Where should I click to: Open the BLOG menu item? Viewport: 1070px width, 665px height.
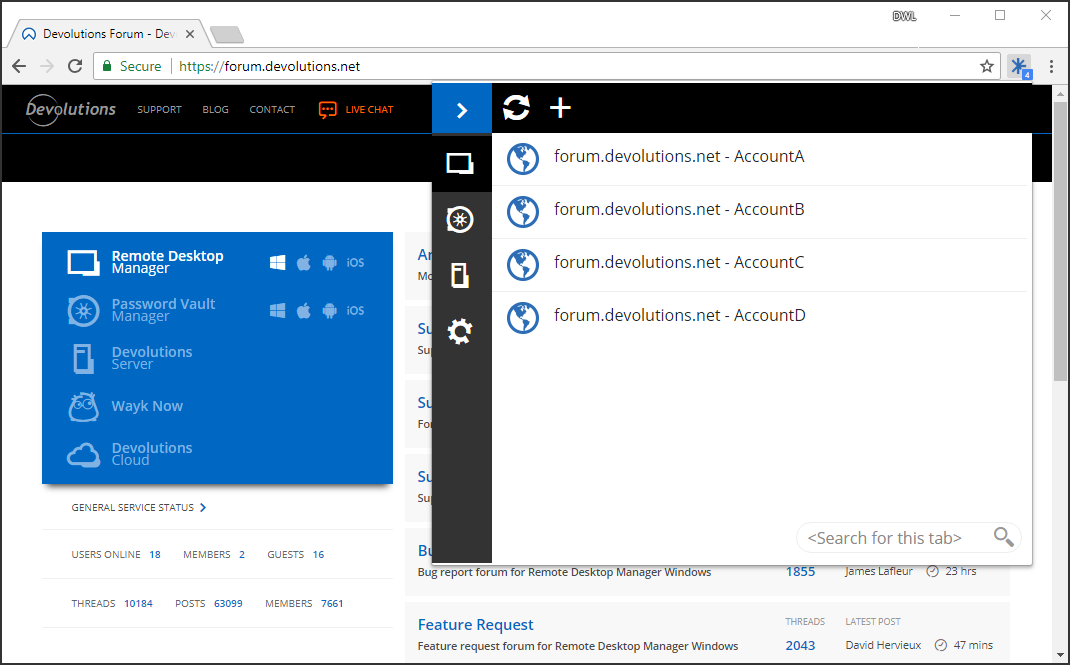(x=215, y=109)
